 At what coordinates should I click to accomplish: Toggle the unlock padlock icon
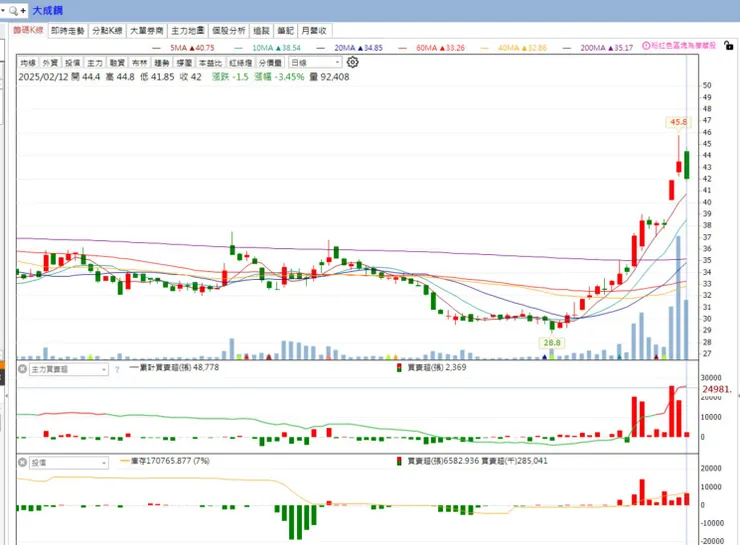pos(729,46)
